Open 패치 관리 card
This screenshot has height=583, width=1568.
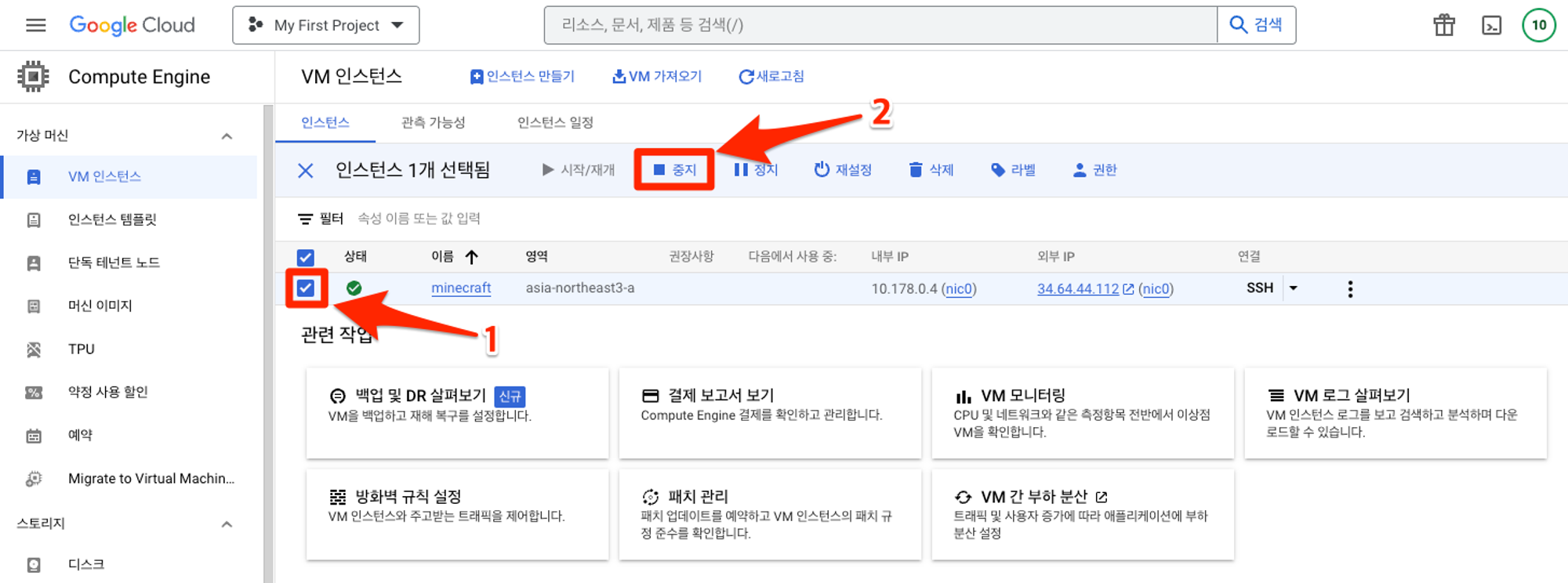tap(770, 514)
